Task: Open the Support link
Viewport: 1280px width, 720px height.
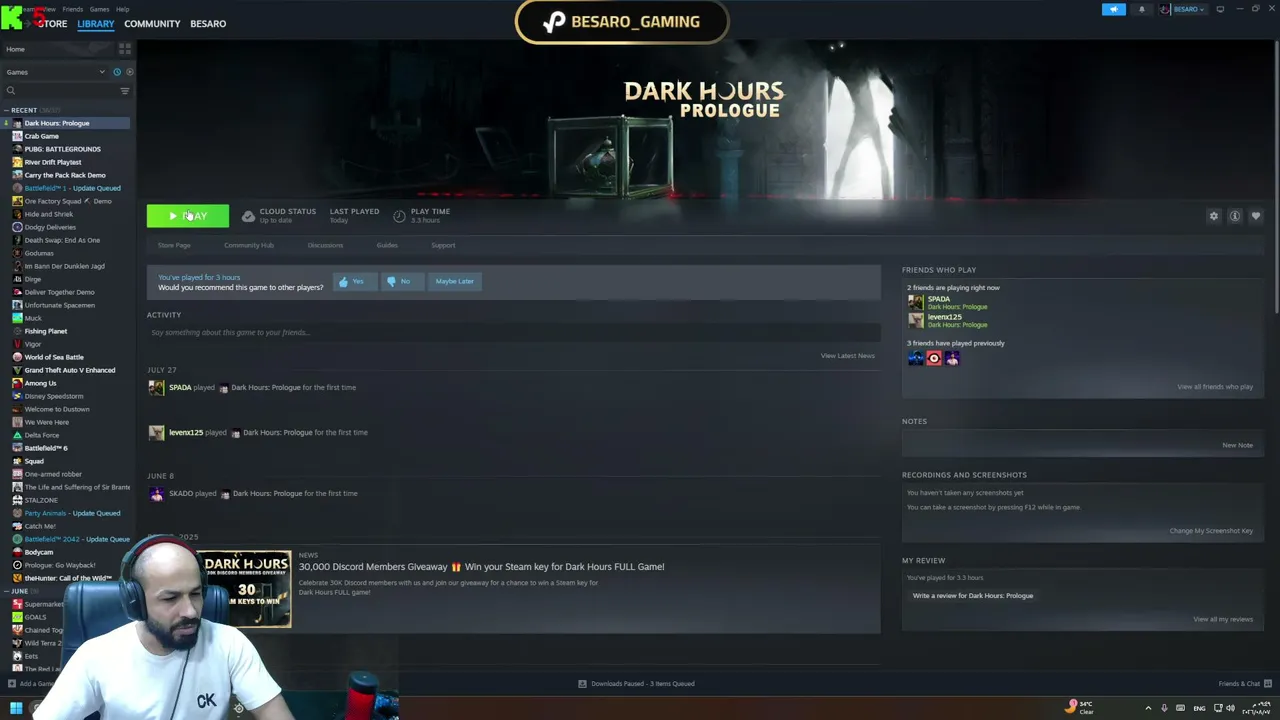Action: 443,245
